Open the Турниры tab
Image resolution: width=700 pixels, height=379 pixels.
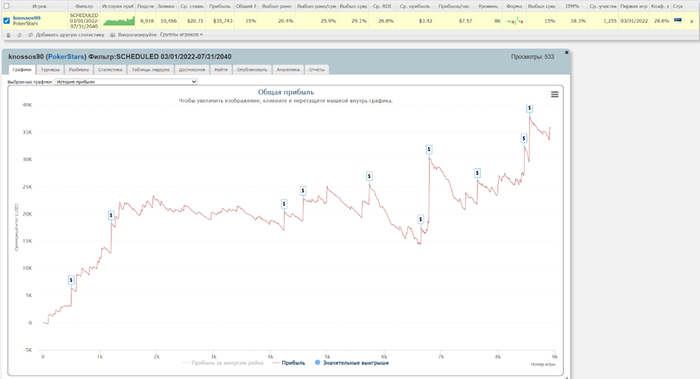pyautogui.click(x=50, y=70)
